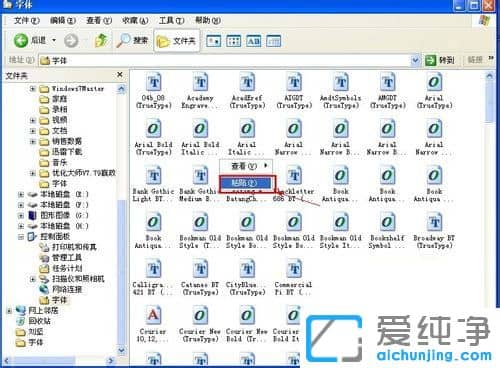
Task: Select the Similarity (AB) view button
Action: 254,41
